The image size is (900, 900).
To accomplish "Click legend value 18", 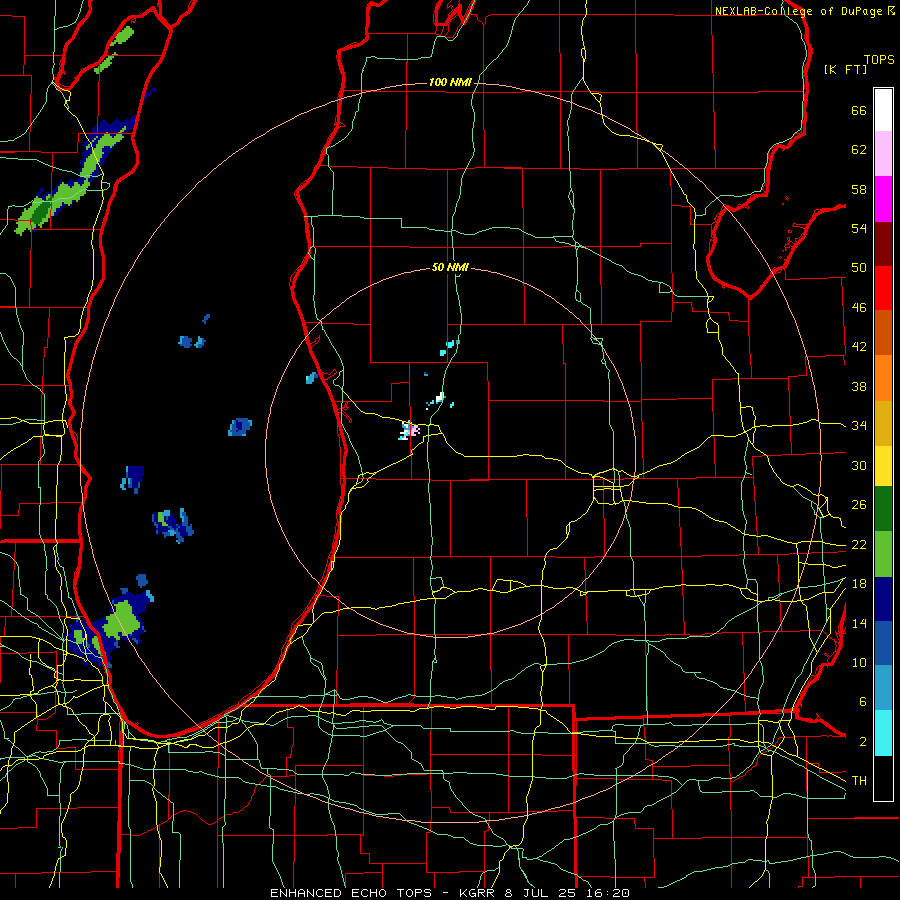I will pos(859,584).
